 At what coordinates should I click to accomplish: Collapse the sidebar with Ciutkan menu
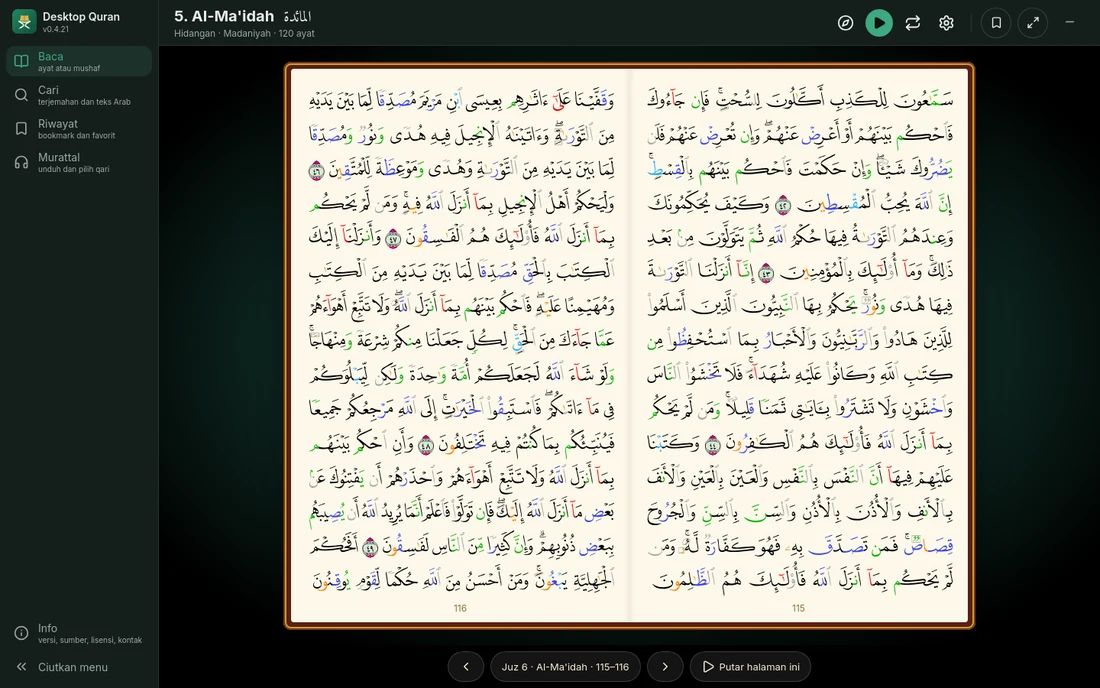pos(79,667)
